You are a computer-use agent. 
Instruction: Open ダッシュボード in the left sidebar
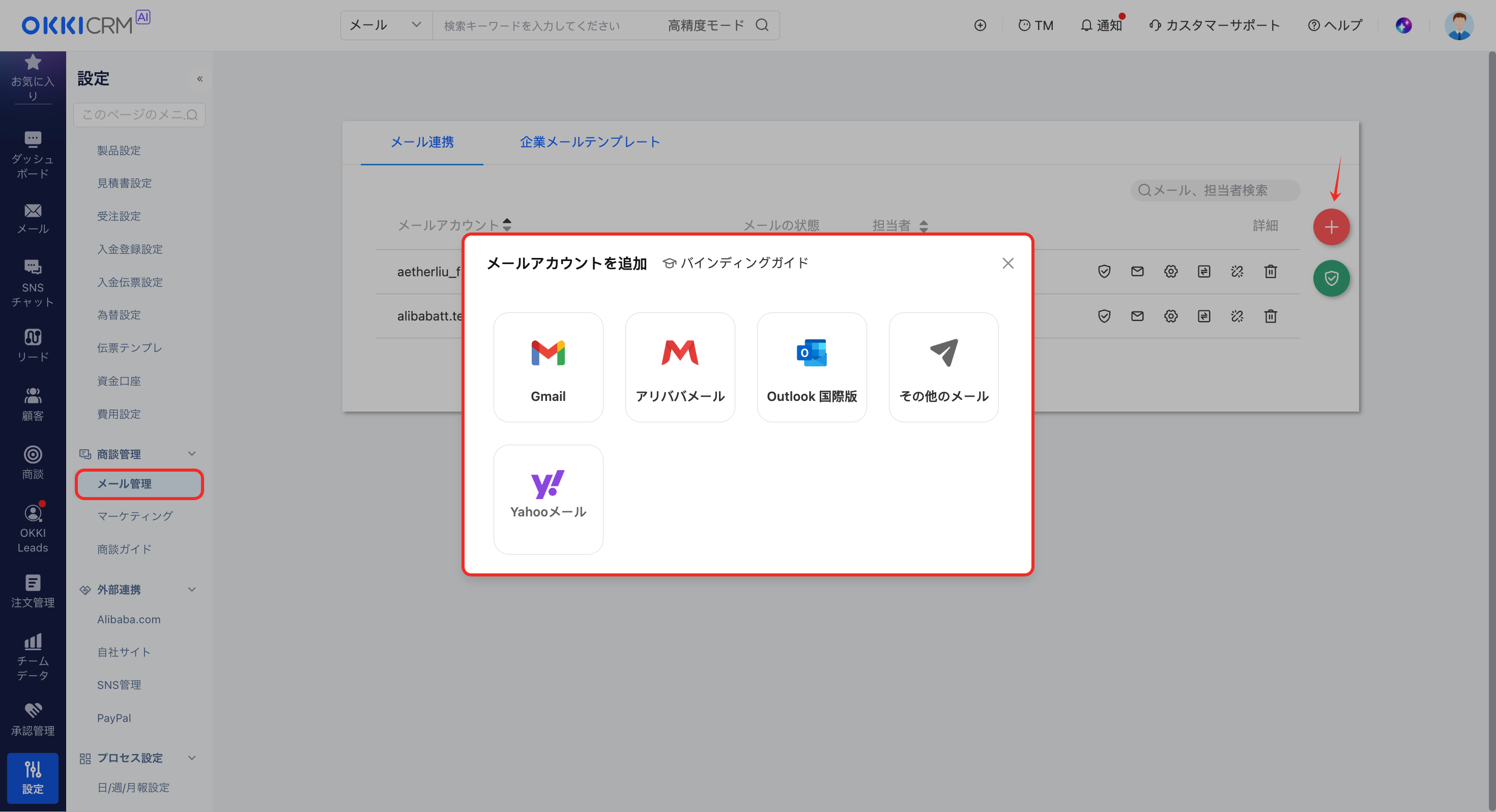tap(33, 155)
